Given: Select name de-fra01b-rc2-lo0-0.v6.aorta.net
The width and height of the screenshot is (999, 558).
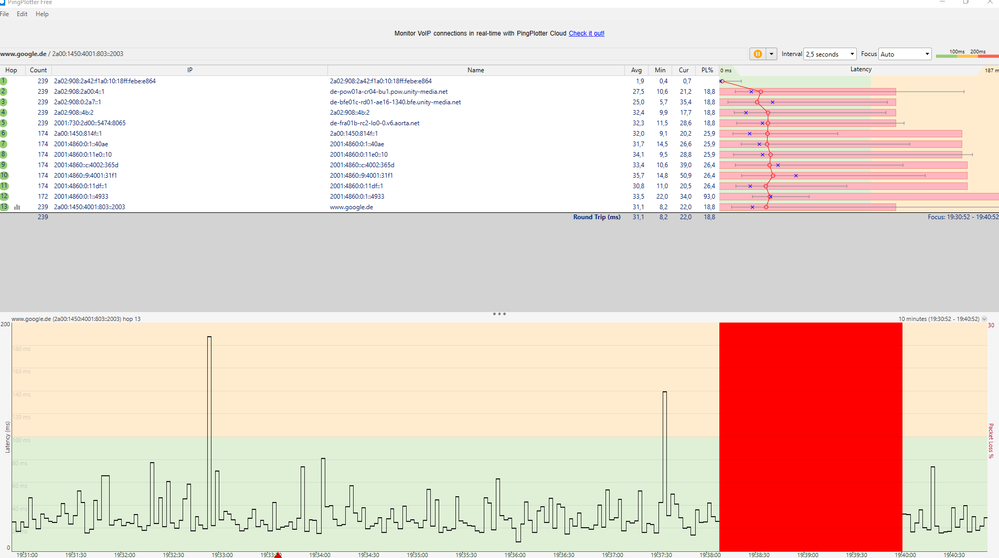Looking at the screenshot, I should (x=375, y=123).
